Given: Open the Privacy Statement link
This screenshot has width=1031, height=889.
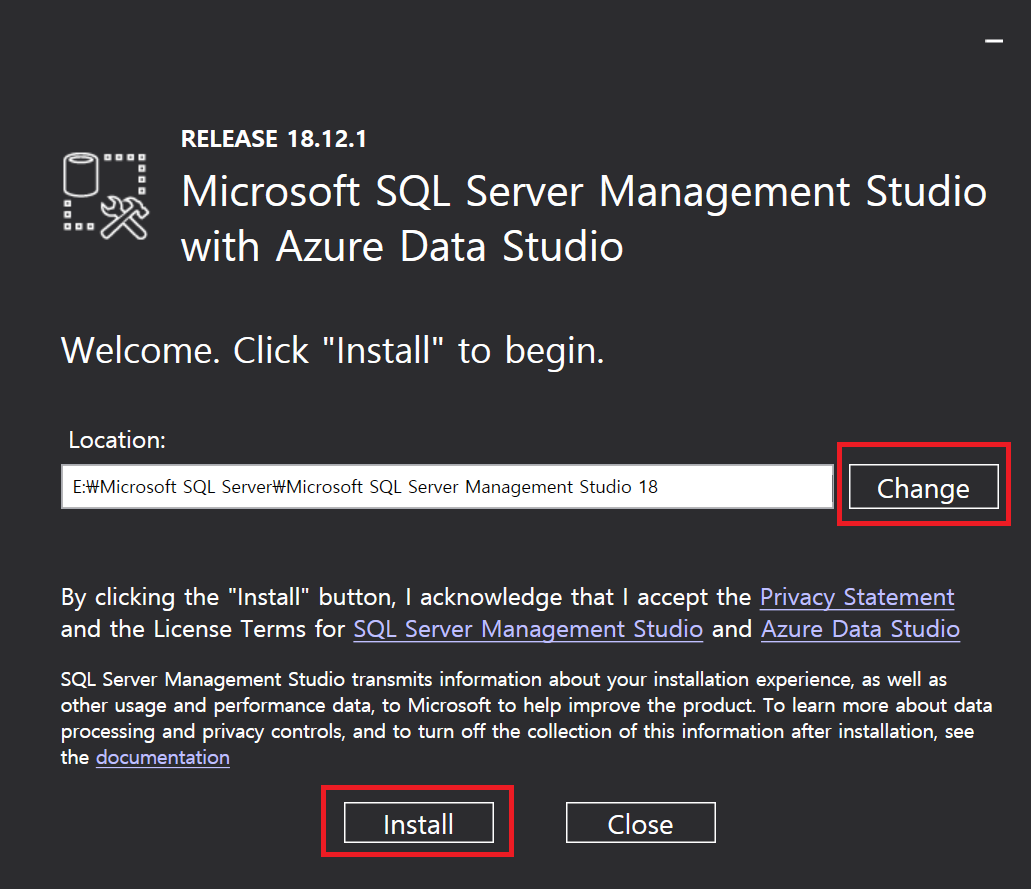Looking at the screenshot, I should (857, 597).
